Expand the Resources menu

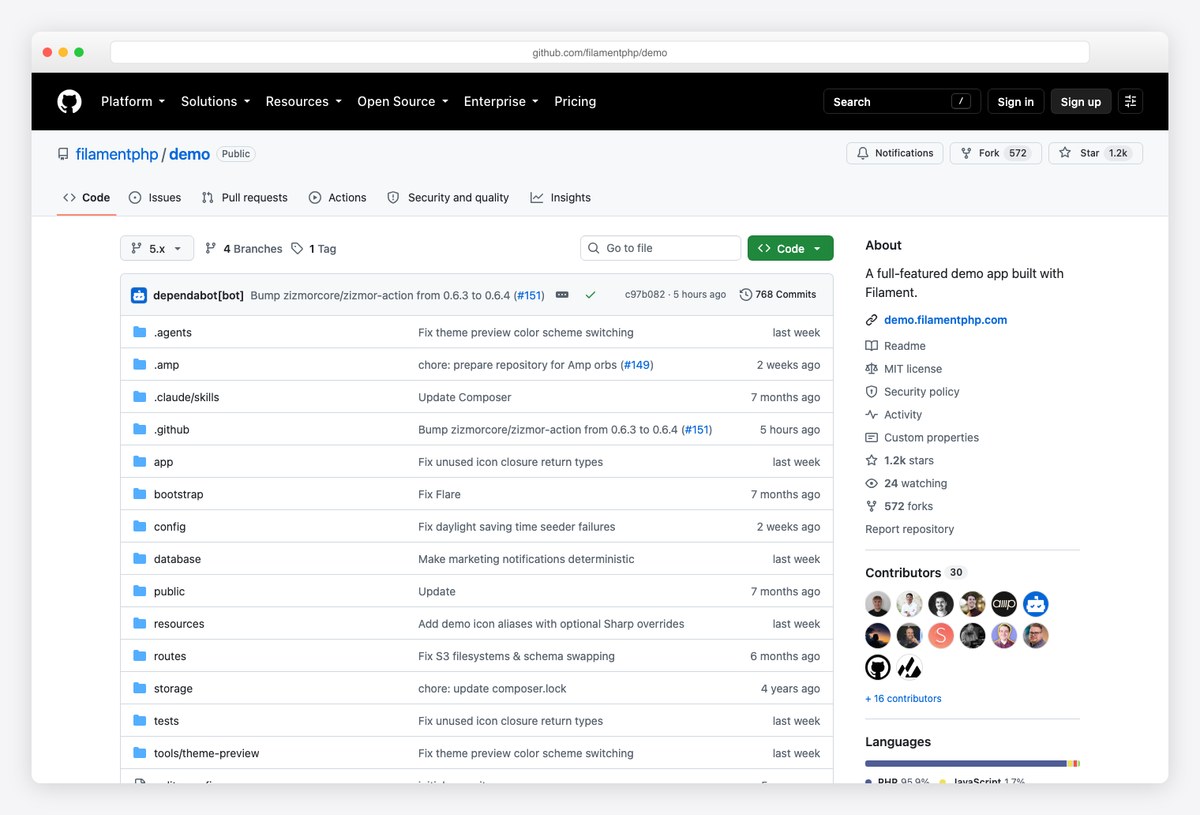pos(304,101)
